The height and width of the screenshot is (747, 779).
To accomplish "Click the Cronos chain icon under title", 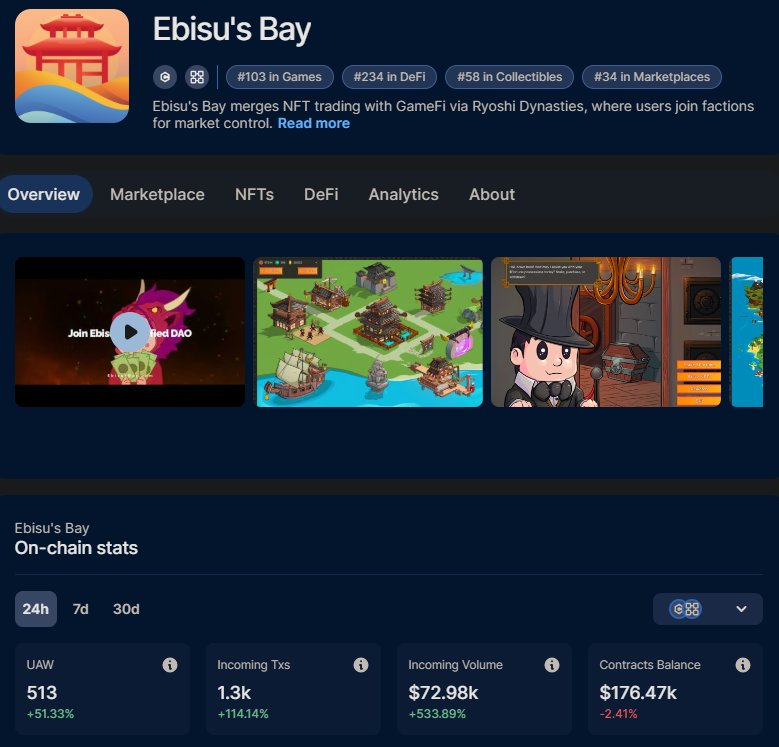I will [x=165, y=77].
